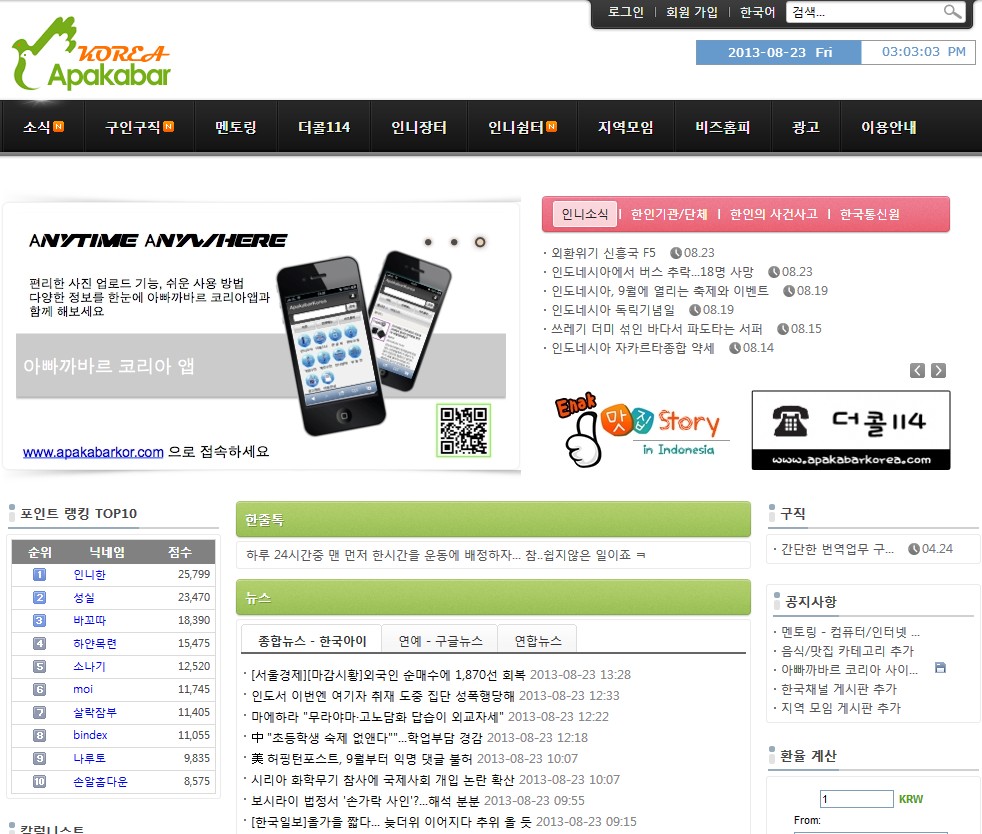Image resolution: width=982 pixels, height=834 pixels.
Task: Select the third banner slide dot
Action: pos(480,242)
